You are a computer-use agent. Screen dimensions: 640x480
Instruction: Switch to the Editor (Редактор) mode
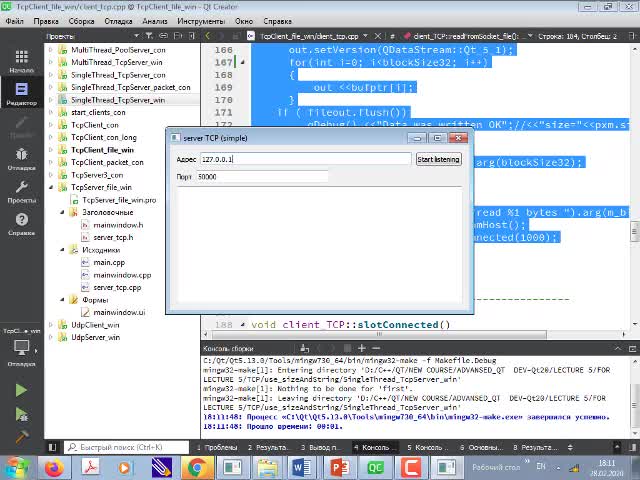coord(22,94)
